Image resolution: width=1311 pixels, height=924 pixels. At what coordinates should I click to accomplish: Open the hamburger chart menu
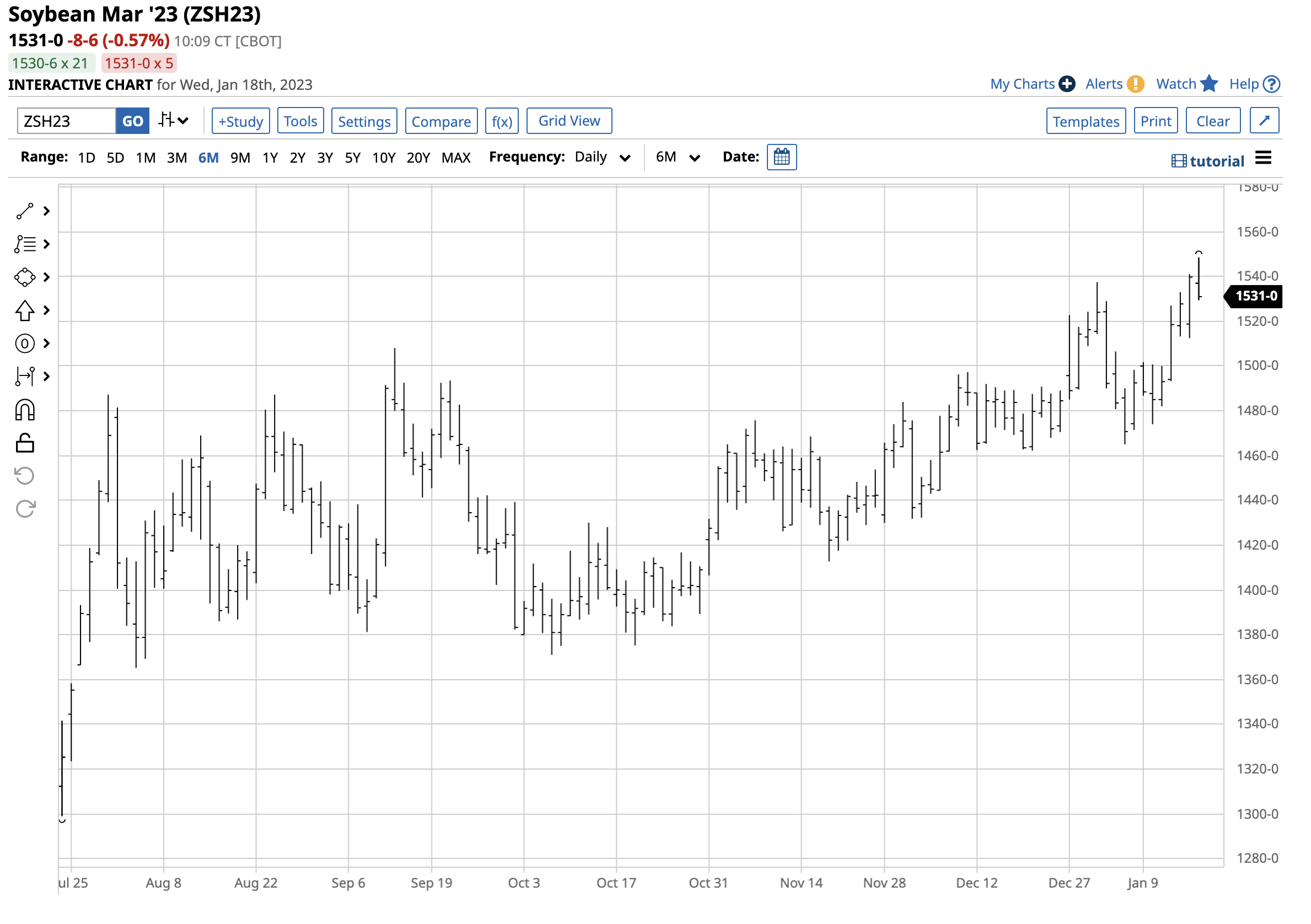point(1263,158)
